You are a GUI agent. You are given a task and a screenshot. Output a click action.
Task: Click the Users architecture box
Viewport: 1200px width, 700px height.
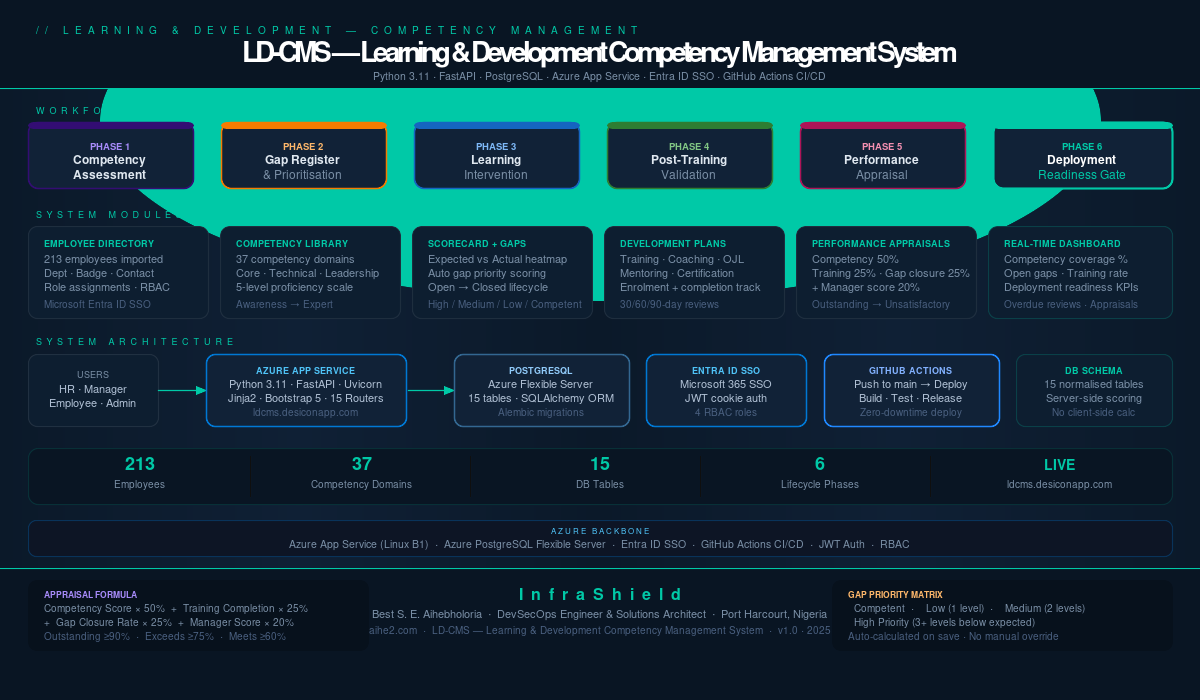click(93, 390)
